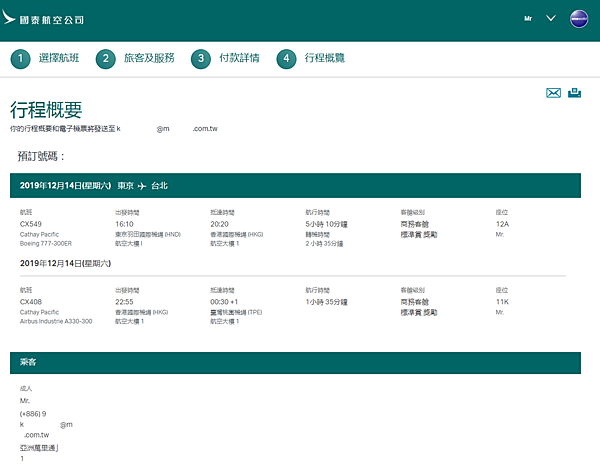Select flight number CX549
Viewport: 600px width, 465px height.
point(31,224)
